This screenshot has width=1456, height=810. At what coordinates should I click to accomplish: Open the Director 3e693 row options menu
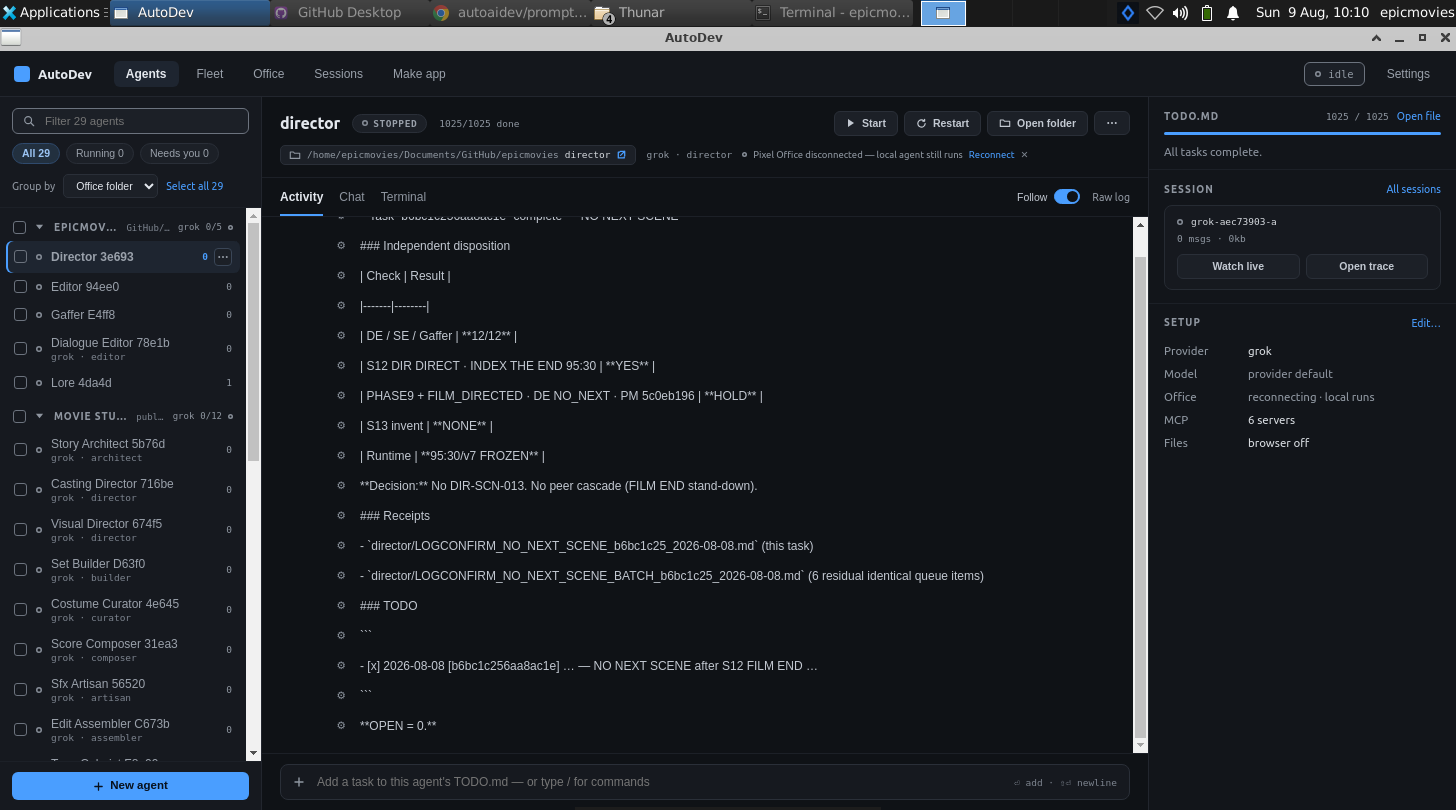223,257
